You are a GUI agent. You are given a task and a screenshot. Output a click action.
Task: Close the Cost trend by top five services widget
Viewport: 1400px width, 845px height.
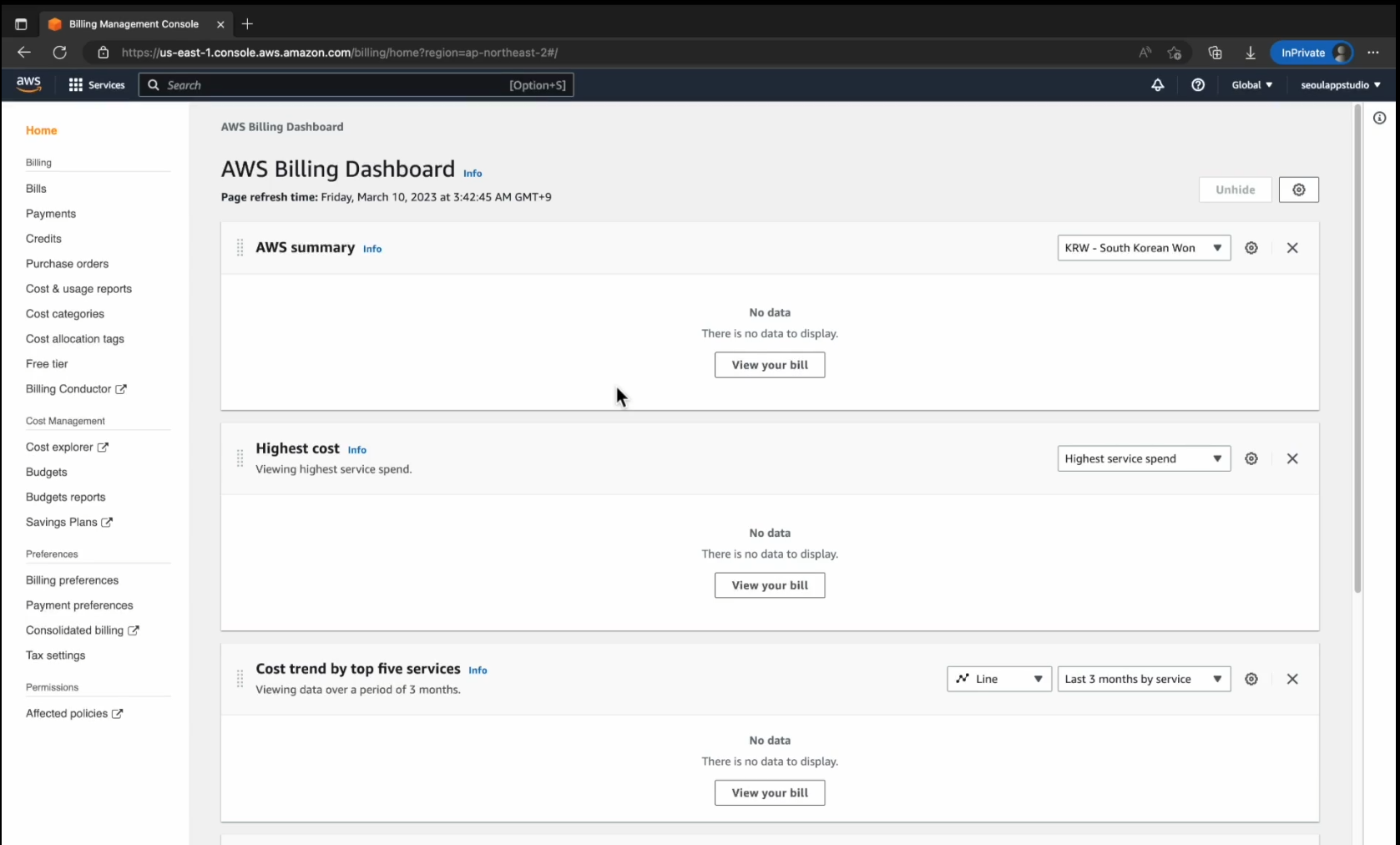(x=1292, y=679)
